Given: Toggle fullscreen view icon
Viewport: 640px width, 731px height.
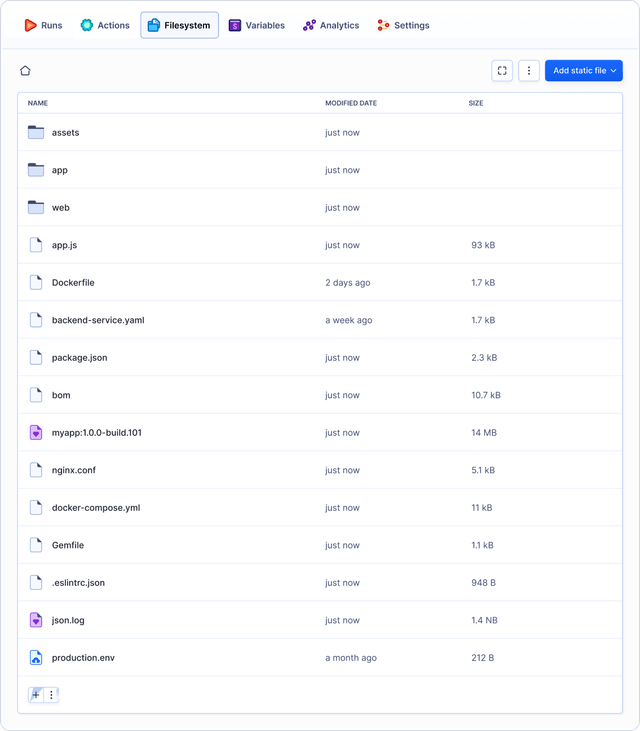Looking at the screenshot, I should point(502,71).
